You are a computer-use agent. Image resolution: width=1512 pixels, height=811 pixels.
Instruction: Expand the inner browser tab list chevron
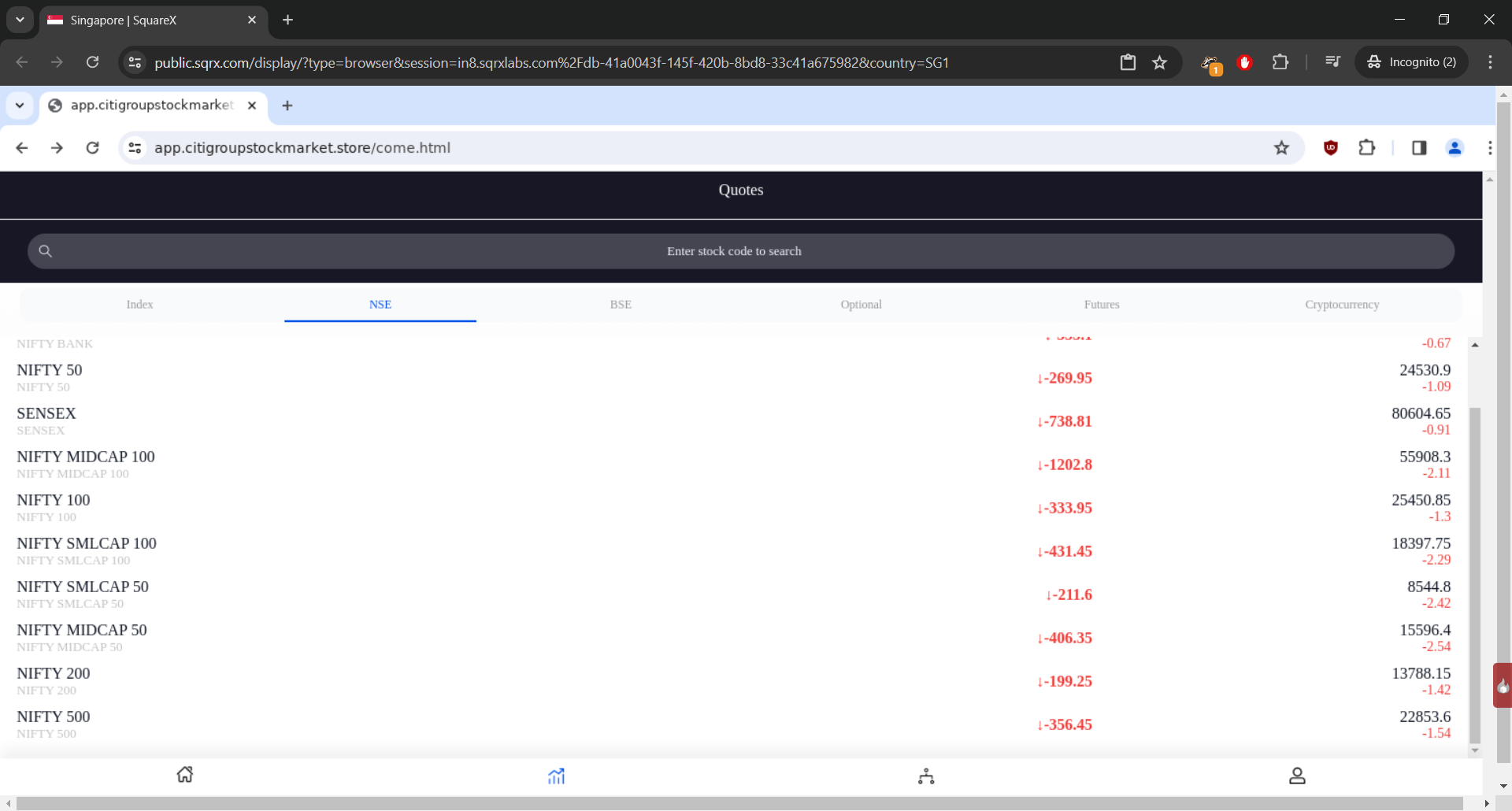[x=20, y=106]
